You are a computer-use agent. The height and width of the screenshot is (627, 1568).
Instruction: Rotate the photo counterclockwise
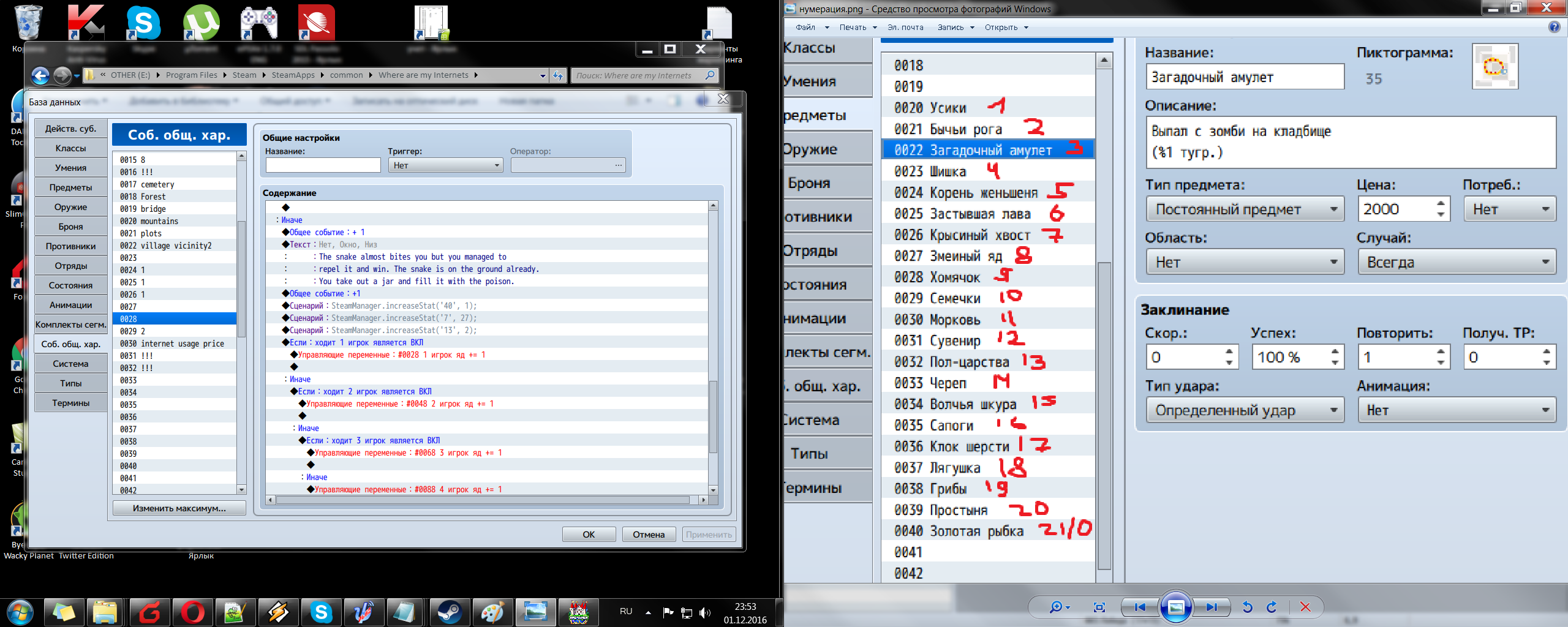(1247, 607)
